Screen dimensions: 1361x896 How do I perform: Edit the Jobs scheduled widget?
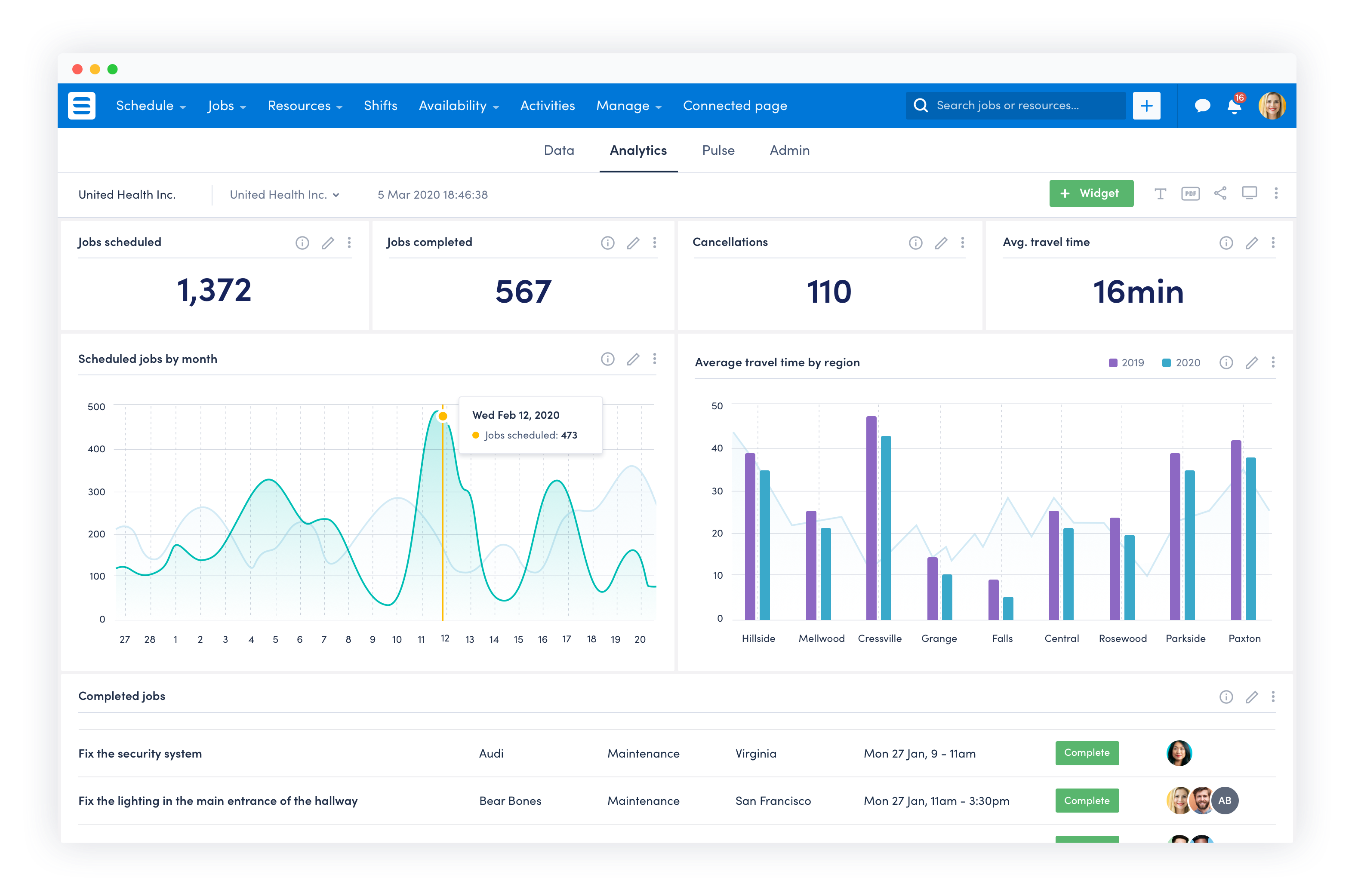pos(328,243)
